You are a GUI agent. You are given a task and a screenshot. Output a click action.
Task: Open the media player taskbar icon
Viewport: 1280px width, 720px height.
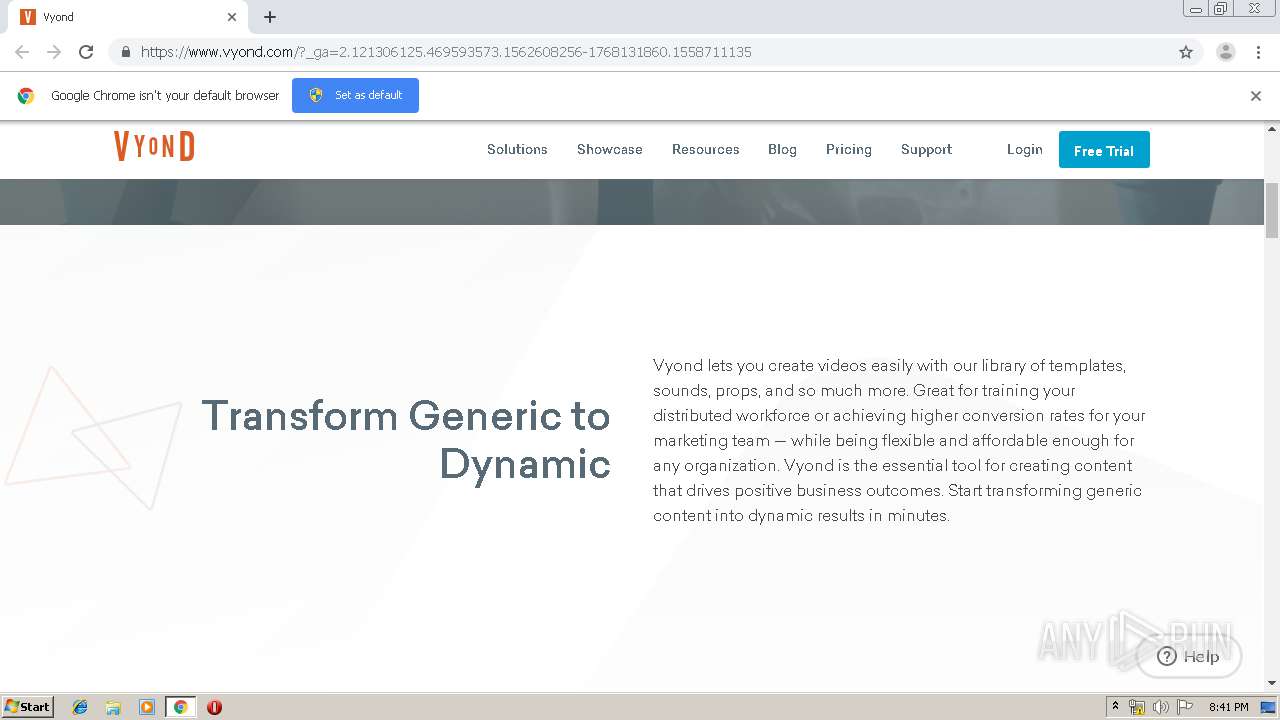(147, 707)
